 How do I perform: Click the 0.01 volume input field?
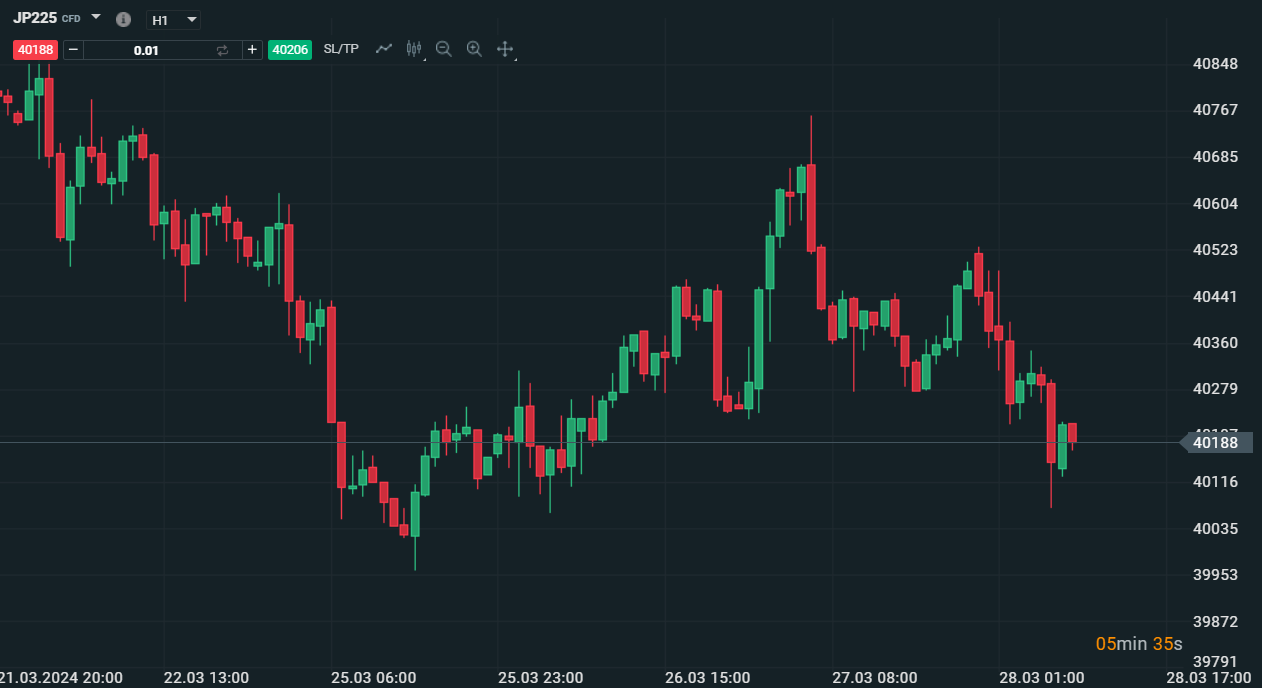point(146,49)
